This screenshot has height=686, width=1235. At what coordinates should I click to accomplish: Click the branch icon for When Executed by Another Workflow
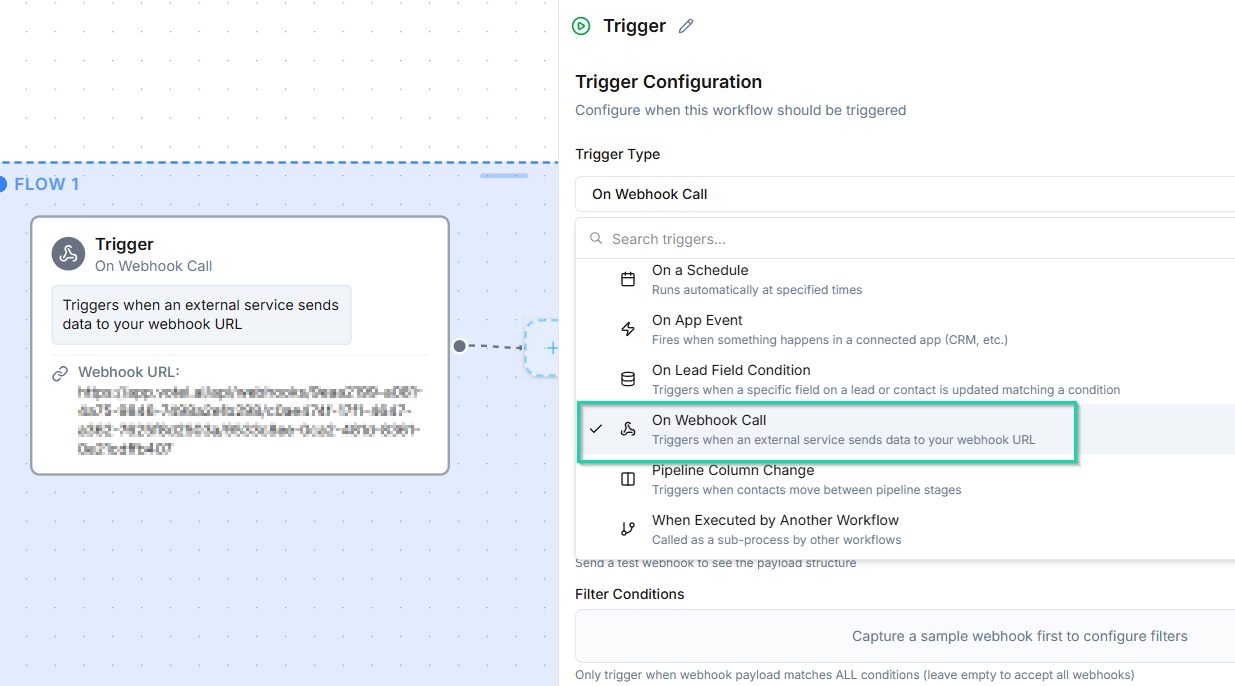tap(627, 528)
